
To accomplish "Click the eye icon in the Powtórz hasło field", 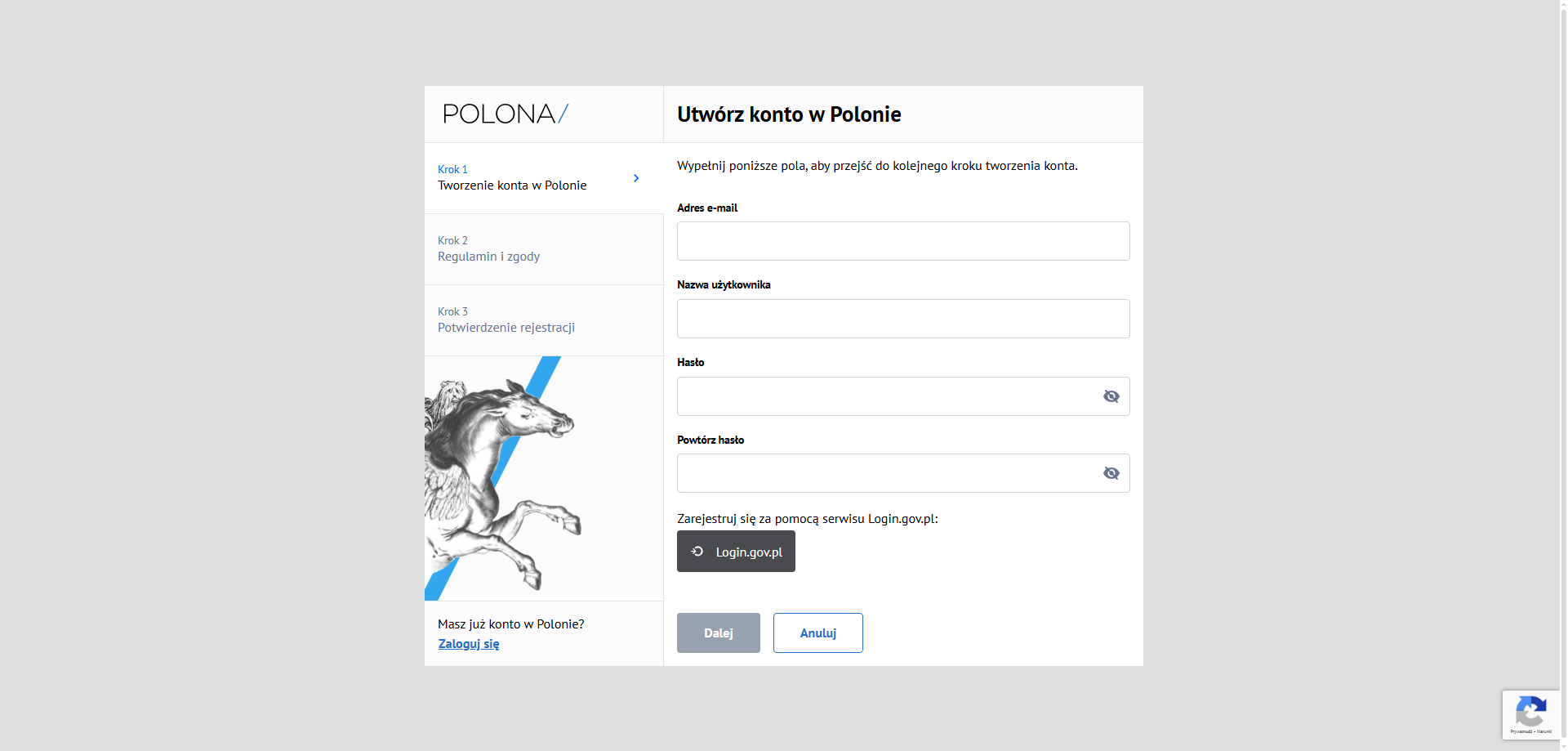I will pos(1111,472).
